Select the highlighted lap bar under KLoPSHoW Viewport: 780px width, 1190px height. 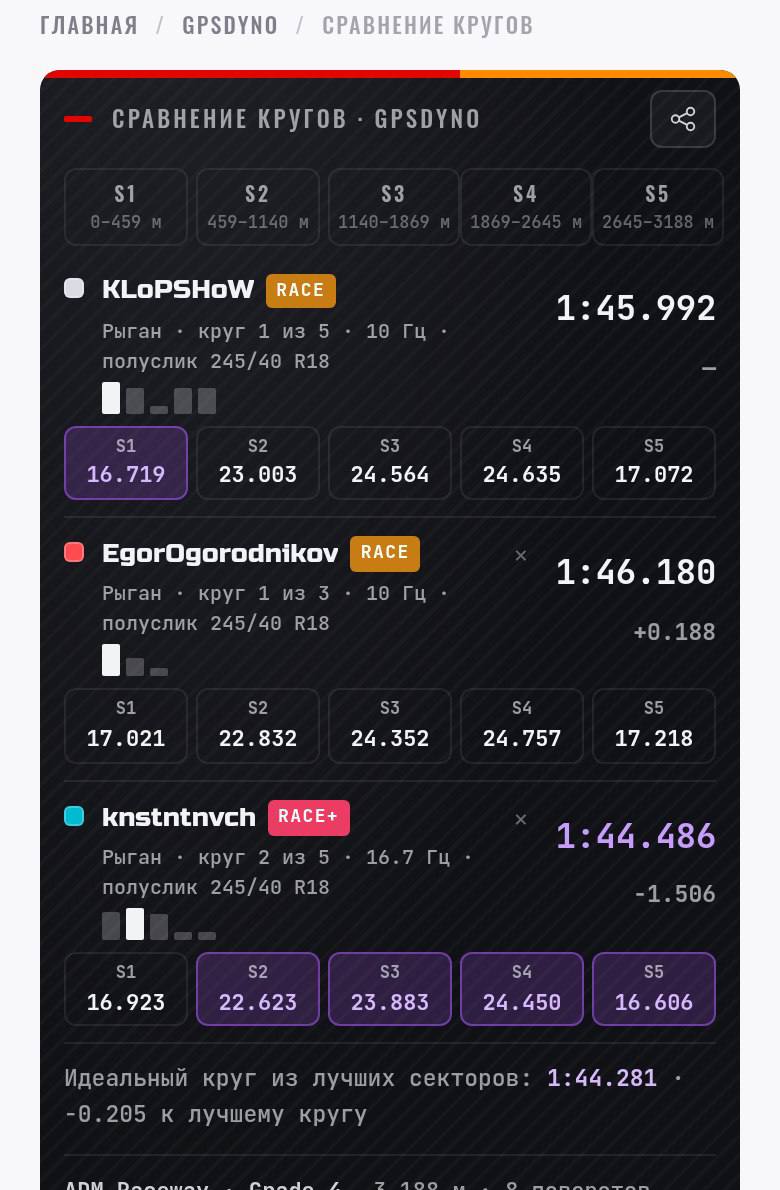[111, 398]
